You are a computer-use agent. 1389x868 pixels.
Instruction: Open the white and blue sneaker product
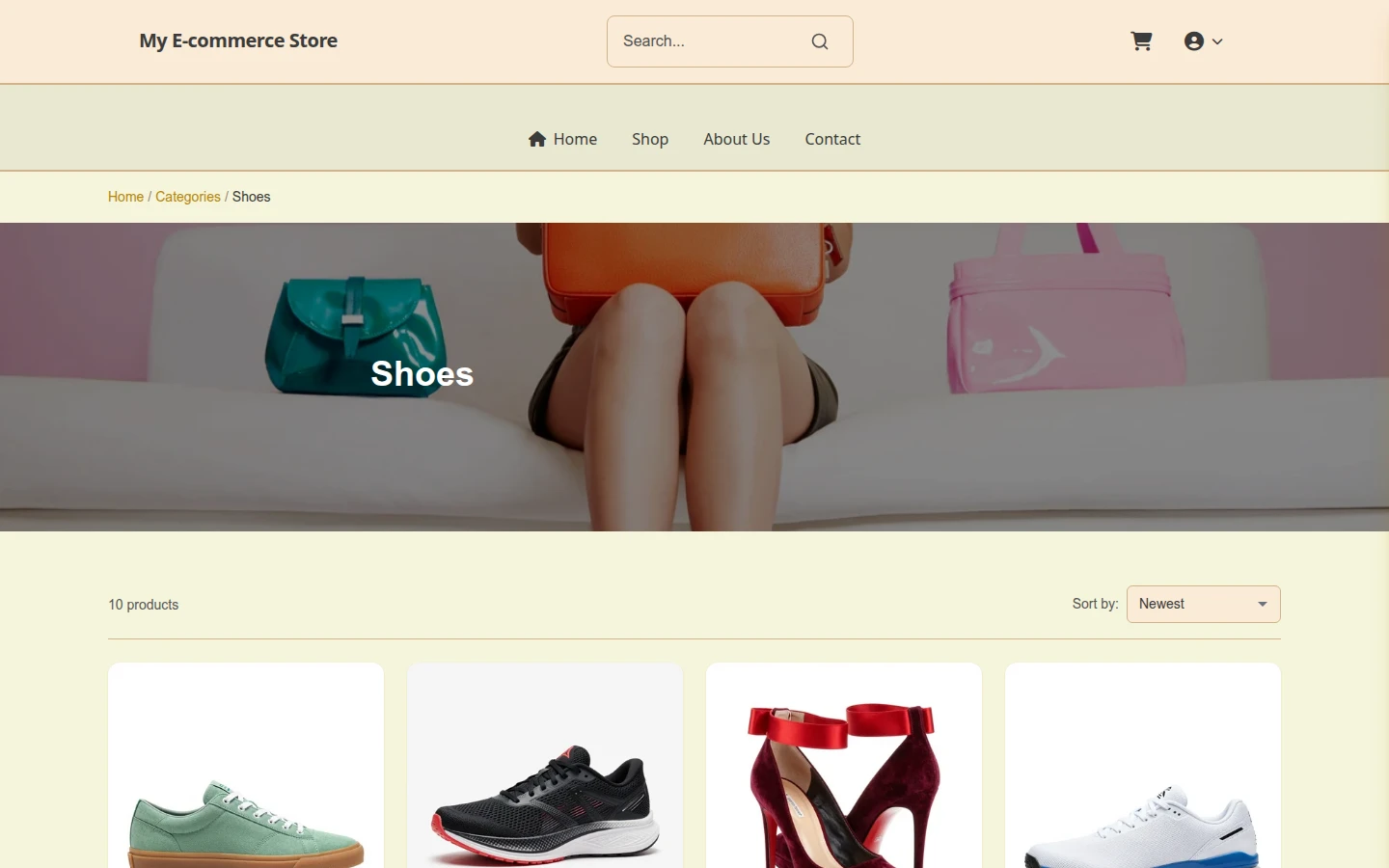click(1143, 766)
